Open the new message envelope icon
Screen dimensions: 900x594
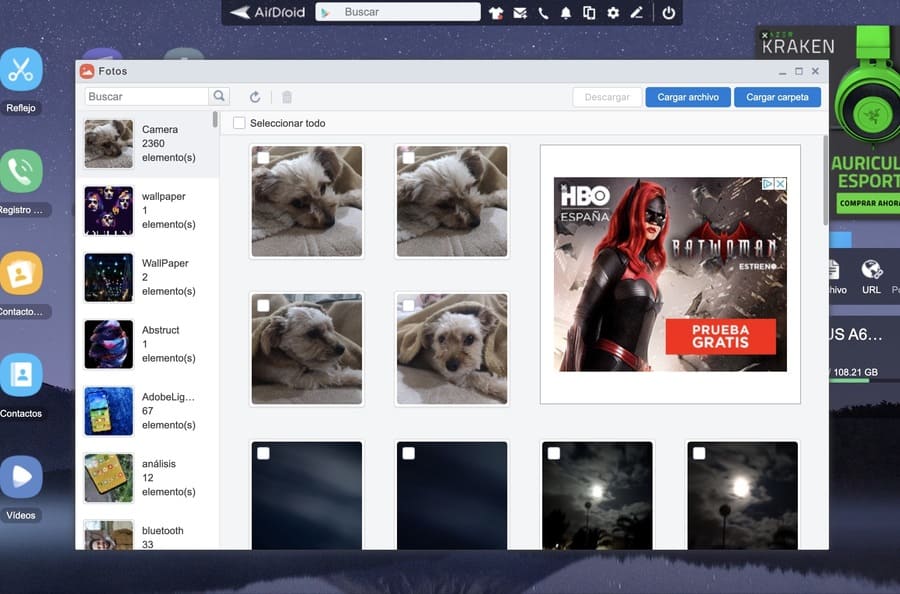point(520,13)
